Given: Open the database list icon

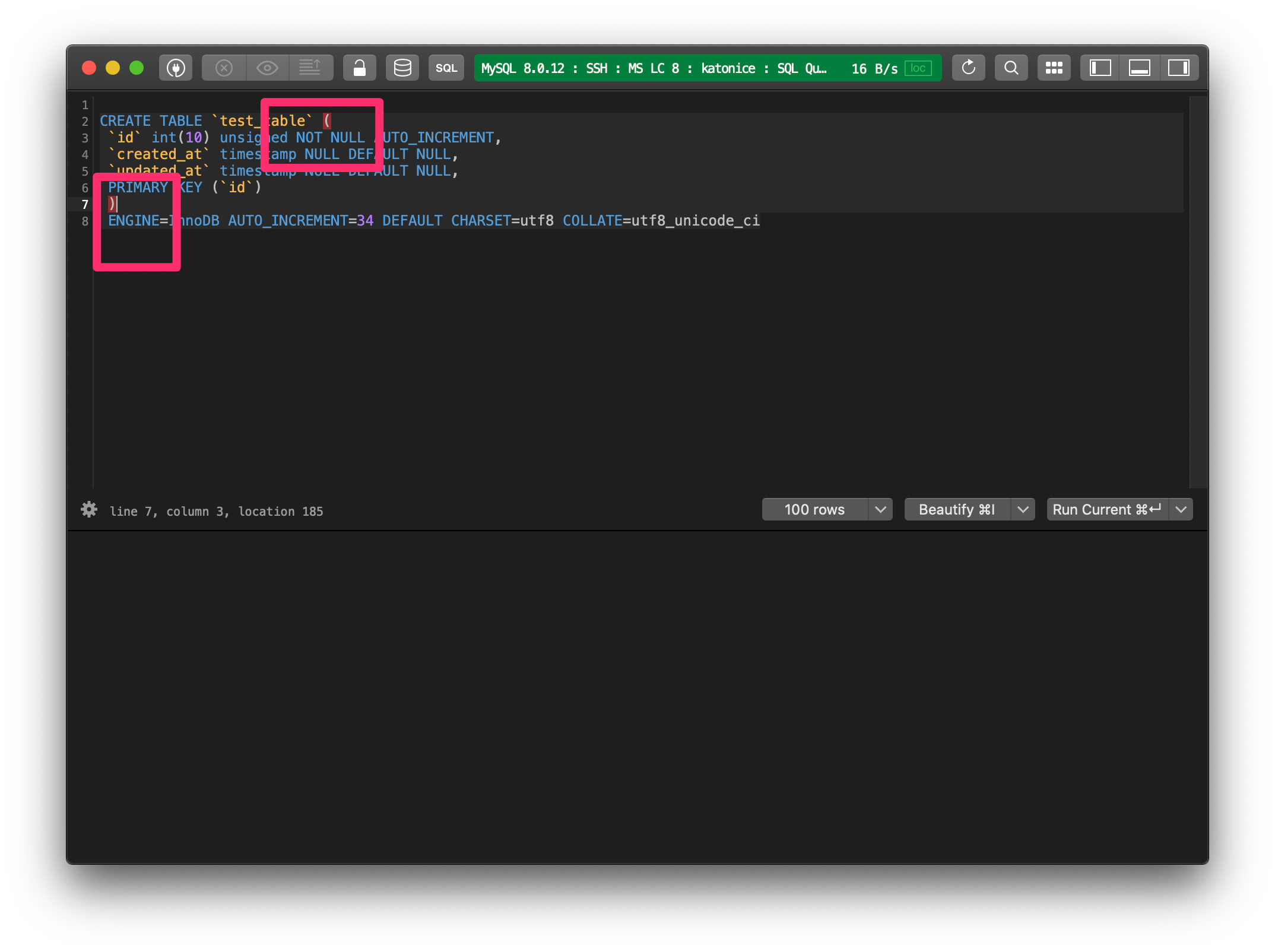Looking at the screenshot, I should (402, 67).
